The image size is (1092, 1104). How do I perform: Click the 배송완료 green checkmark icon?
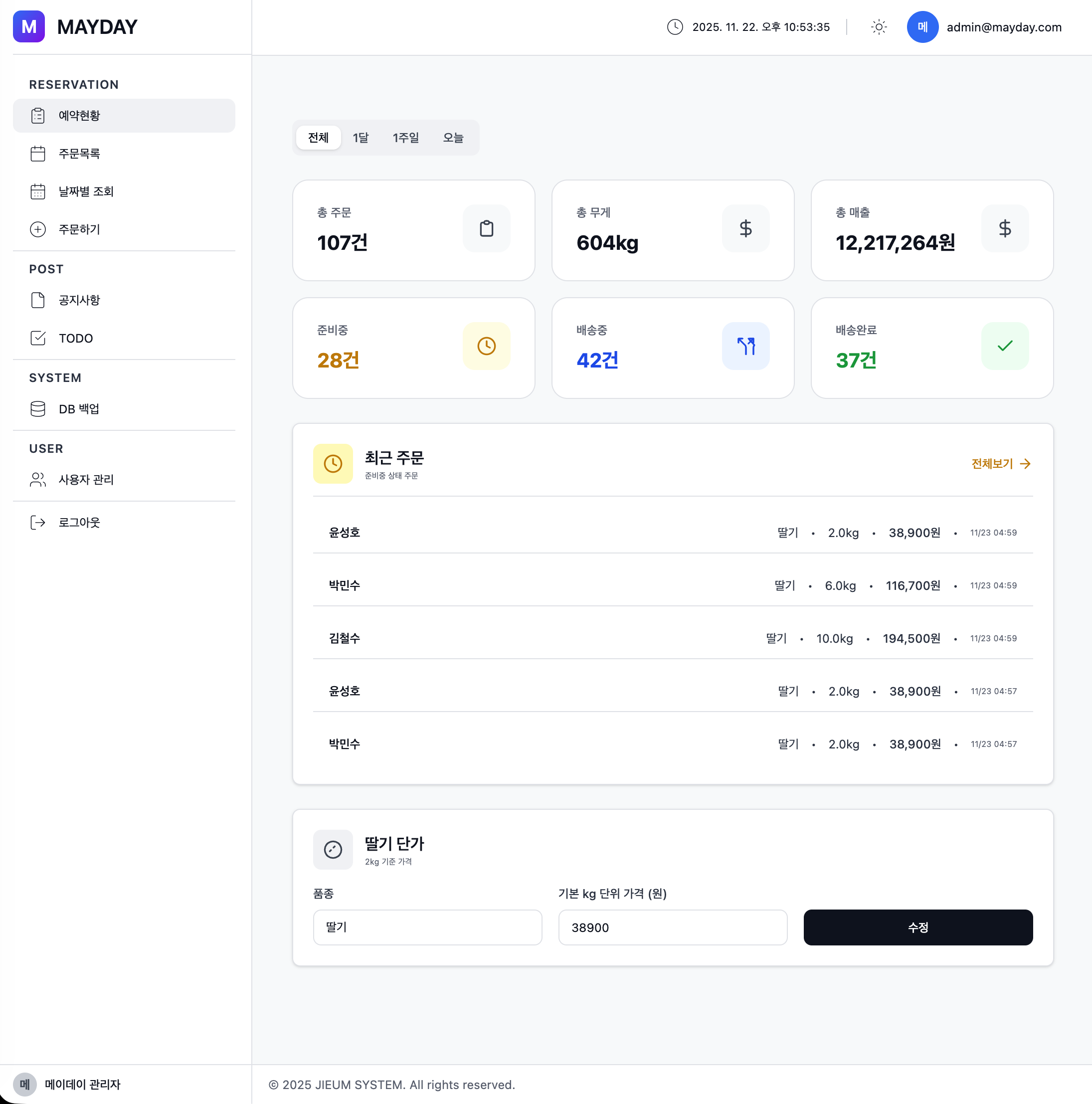click(1005, 346)
